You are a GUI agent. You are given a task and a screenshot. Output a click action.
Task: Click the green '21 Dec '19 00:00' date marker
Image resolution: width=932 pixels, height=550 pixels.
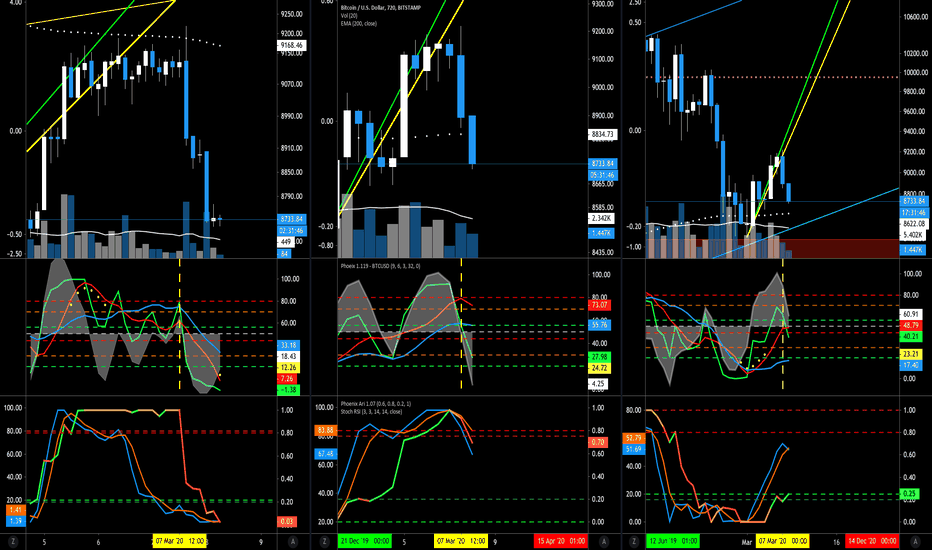tap(364, 541)
